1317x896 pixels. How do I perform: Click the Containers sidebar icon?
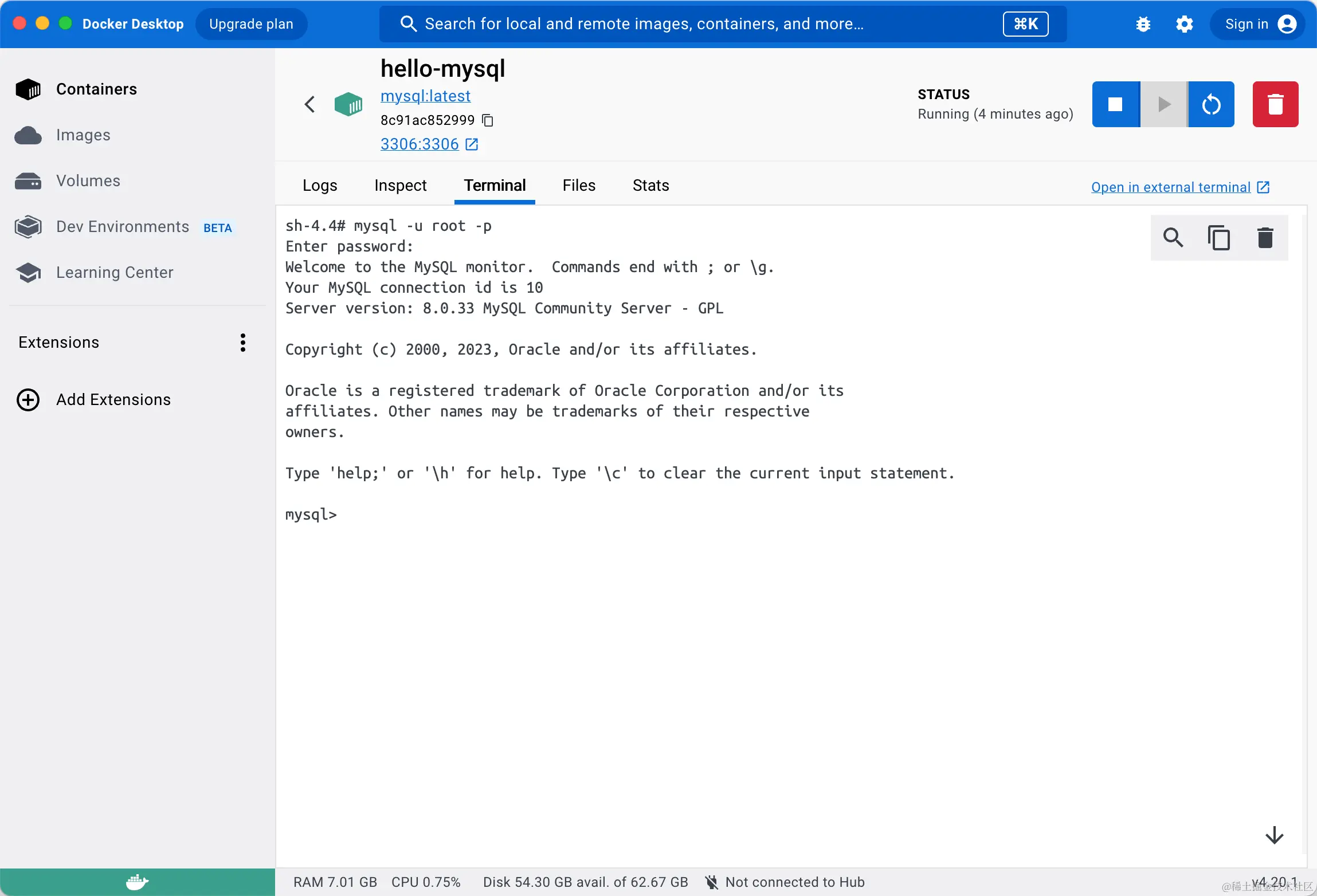click(28, 89)
